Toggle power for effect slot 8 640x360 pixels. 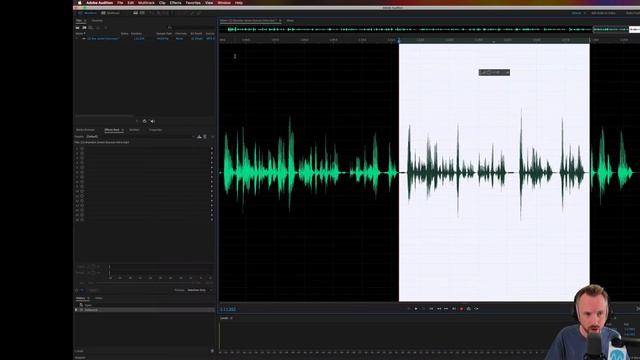click(82, 182)
